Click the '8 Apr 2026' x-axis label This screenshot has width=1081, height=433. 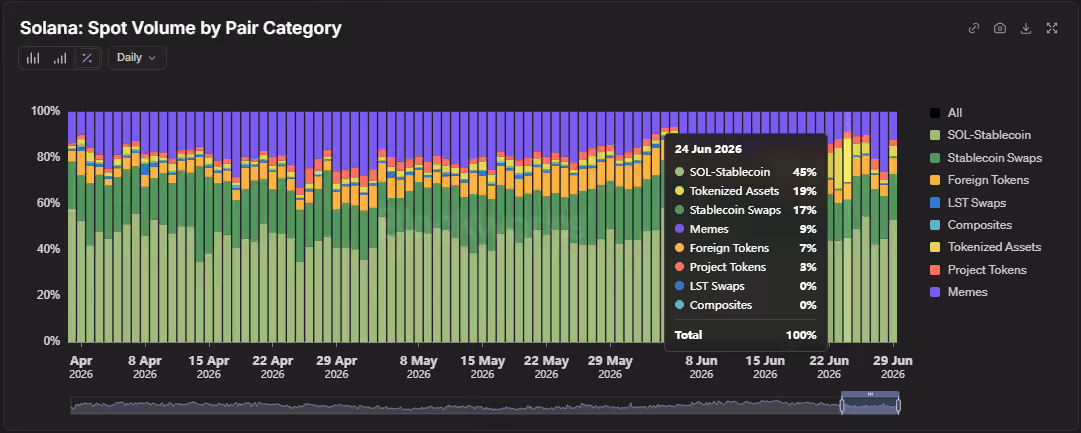pyautogui.click(x=145, y=367)
